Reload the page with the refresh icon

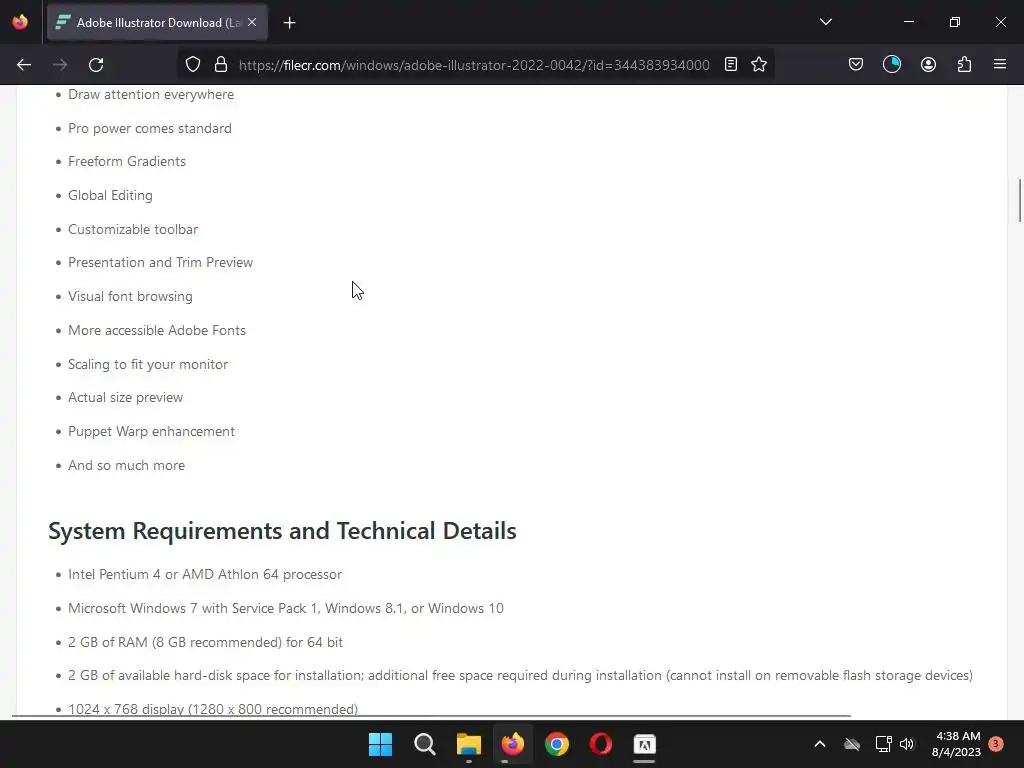pos(96,65)
